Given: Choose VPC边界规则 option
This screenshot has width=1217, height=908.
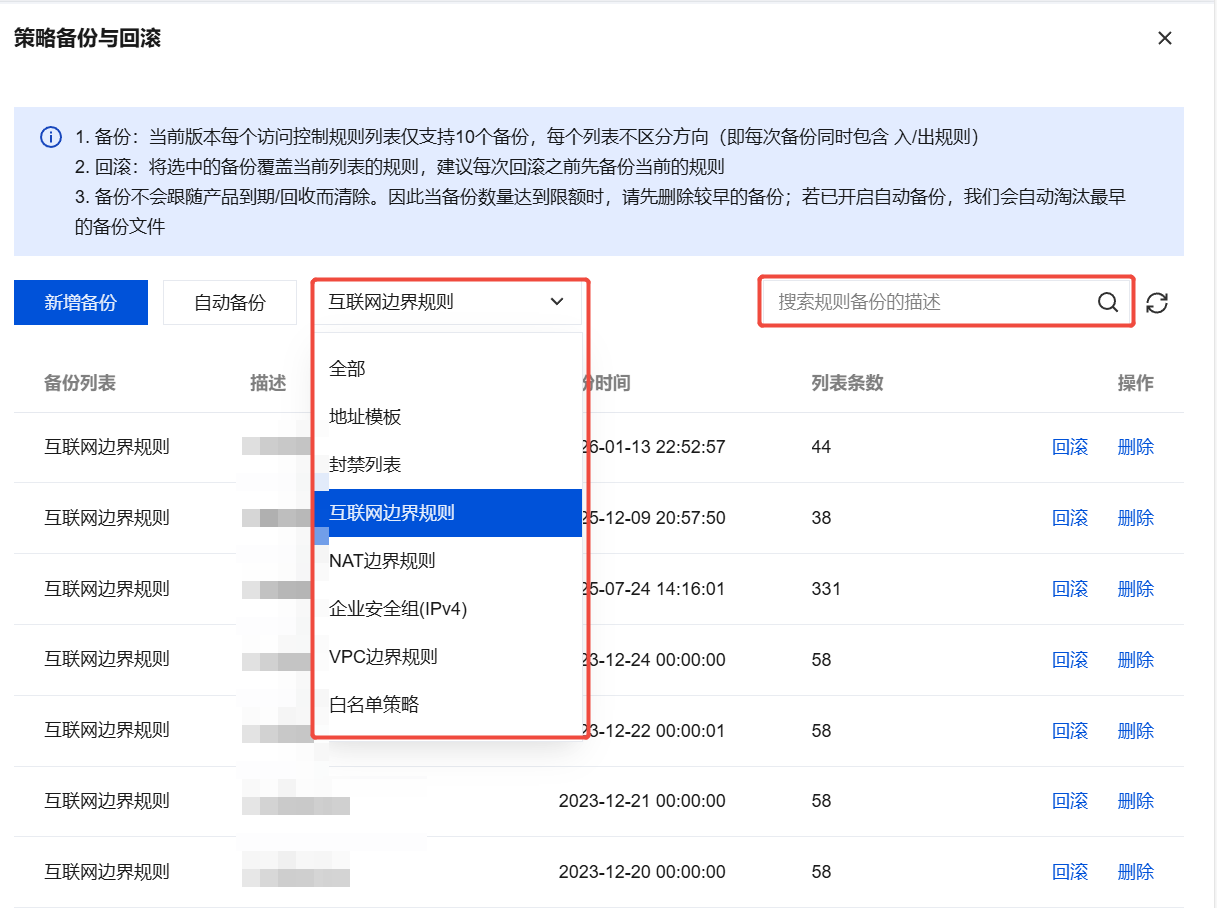Looking at the screenshot, I should tap(447, 657).
